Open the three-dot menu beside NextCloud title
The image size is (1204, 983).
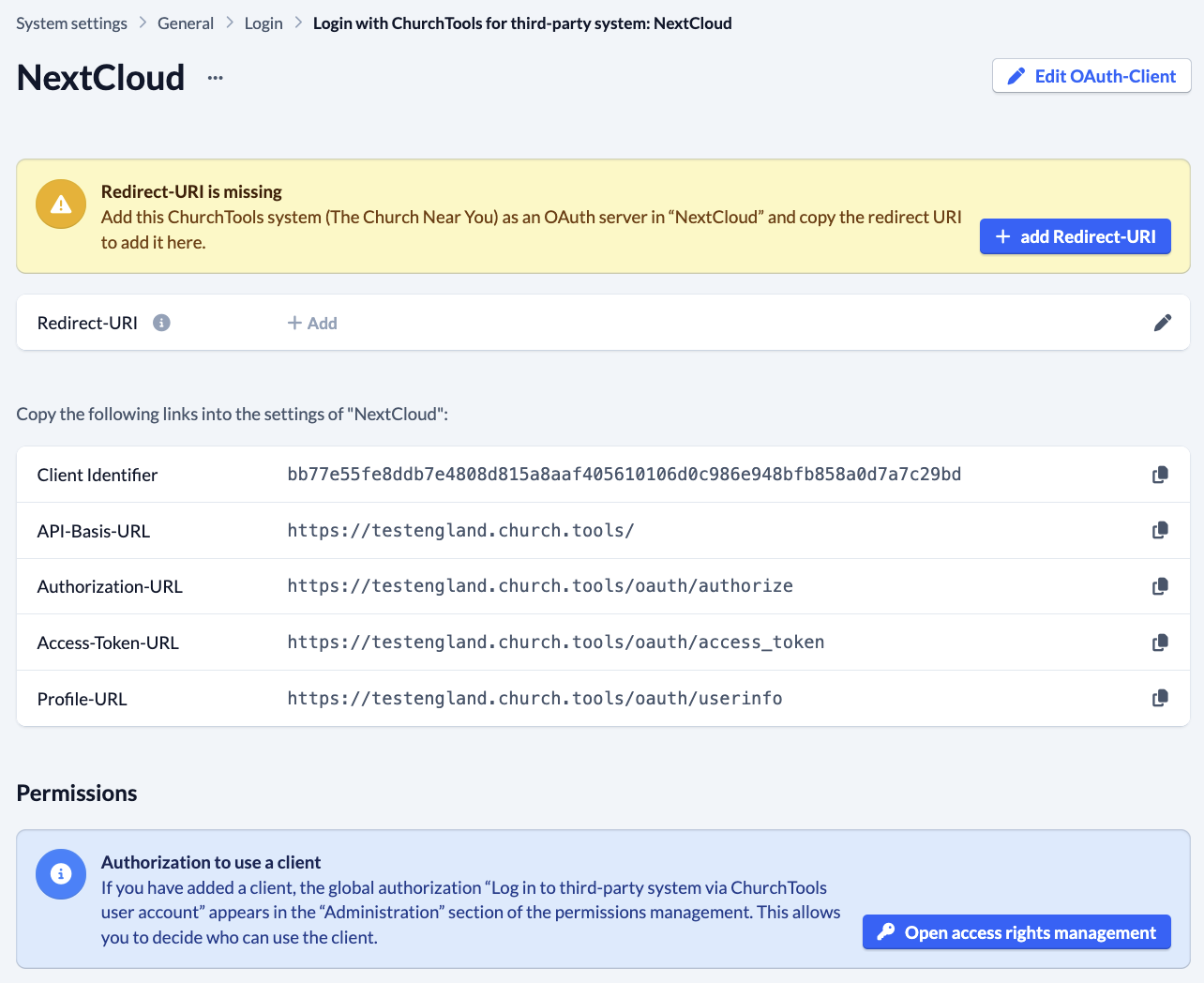click(x=216, y=78)
